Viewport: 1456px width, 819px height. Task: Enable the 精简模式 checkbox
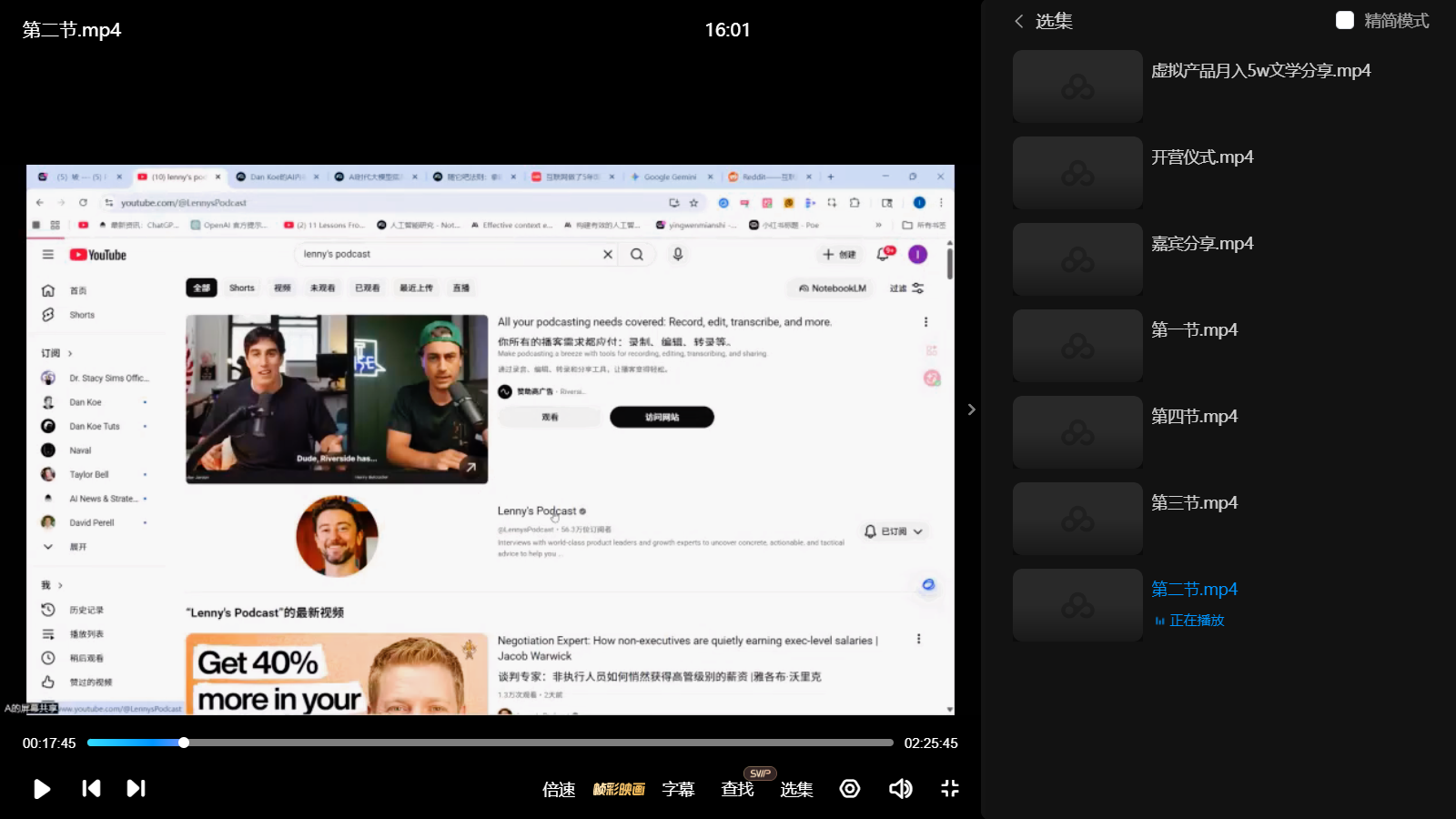tap(1345, 21)
